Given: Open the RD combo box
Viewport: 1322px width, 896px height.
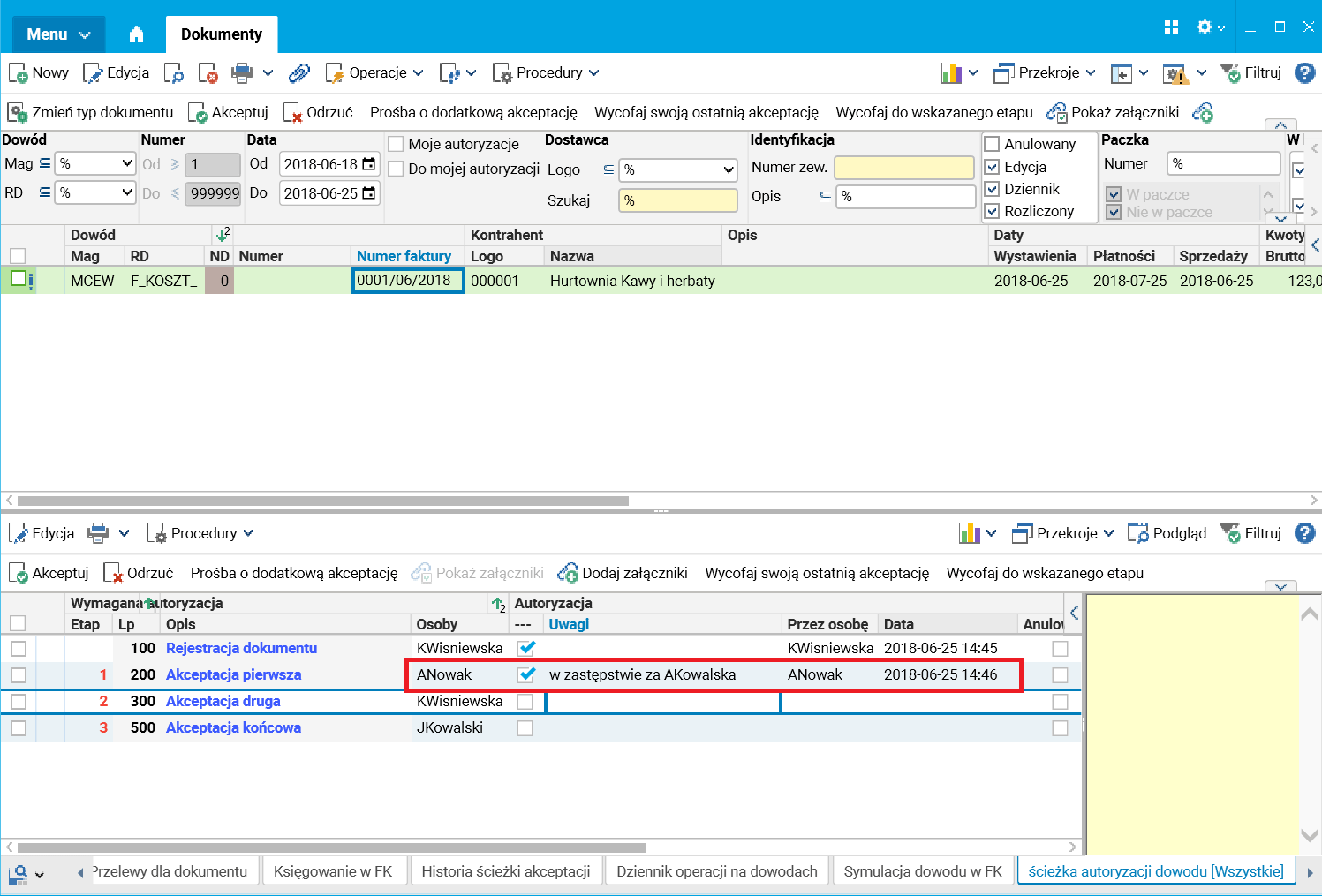Looking at the screenshot, I should (95, 192).
